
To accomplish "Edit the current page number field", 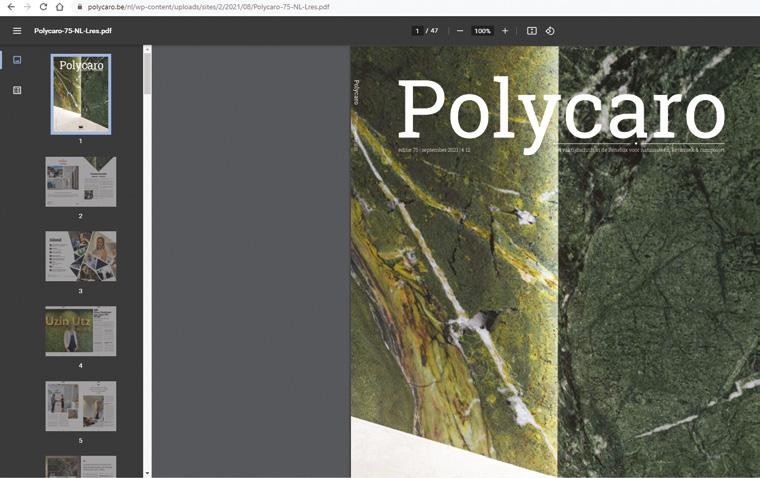I will click(x=417, y=31).
